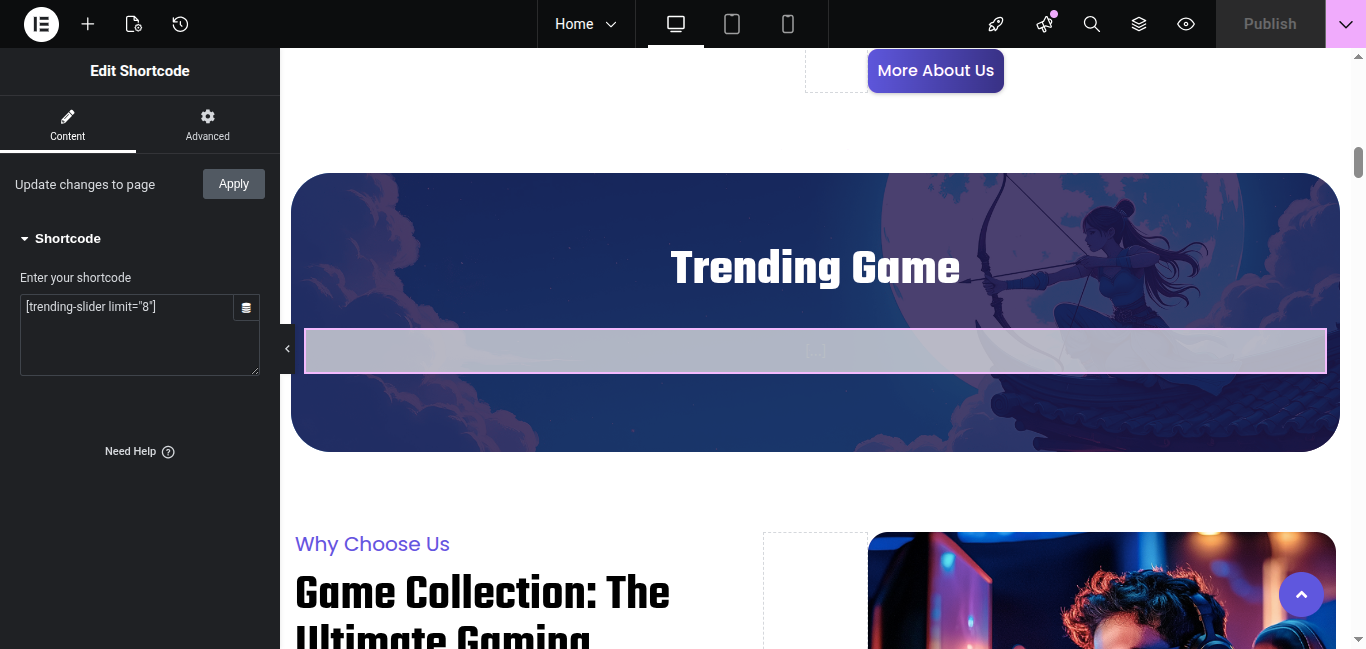The width and height of the screenshot is (1366, 649).
Task: Toggle Preview Changes eye icon
Action: click(x=1186, y=24)
